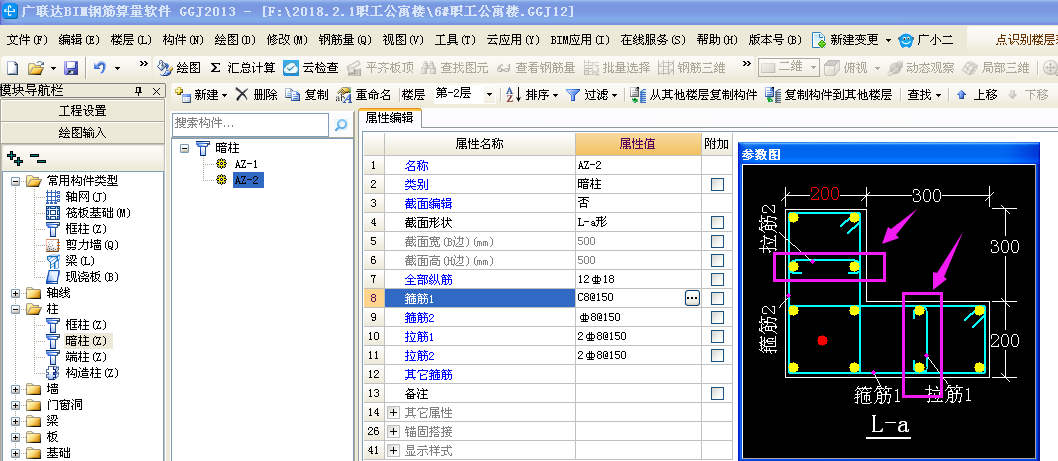Click 删除 delete component button

click(x=256, y=94)
